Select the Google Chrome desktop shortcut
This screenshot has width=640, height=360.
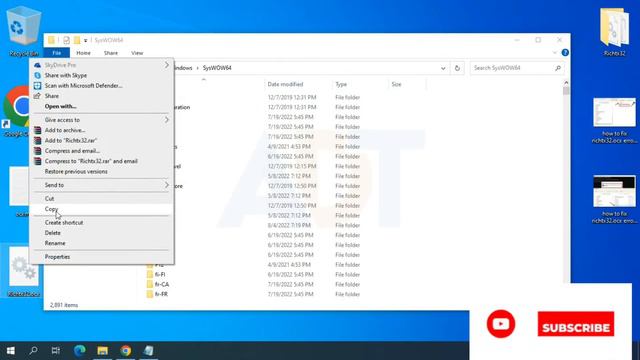(16, 111)
